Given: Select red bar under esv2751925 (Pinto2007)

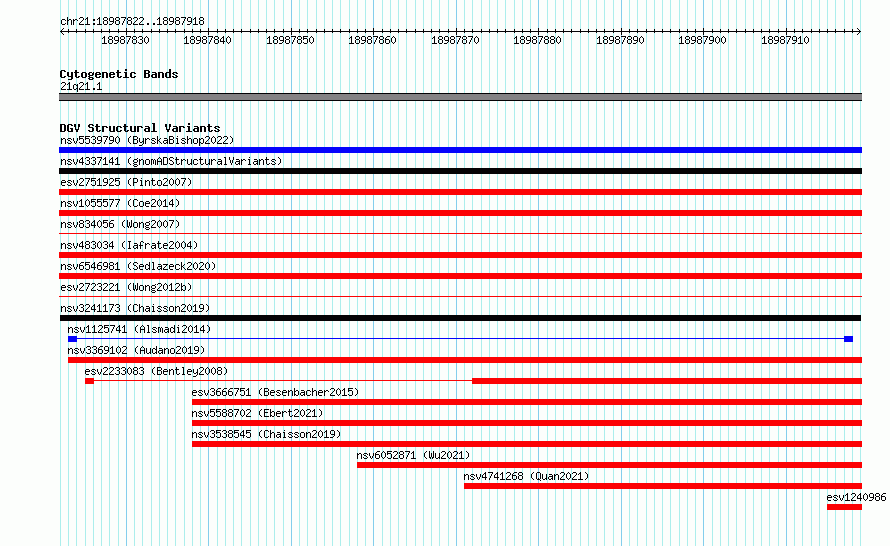Looking at the screenshot, I should point(460,192).
